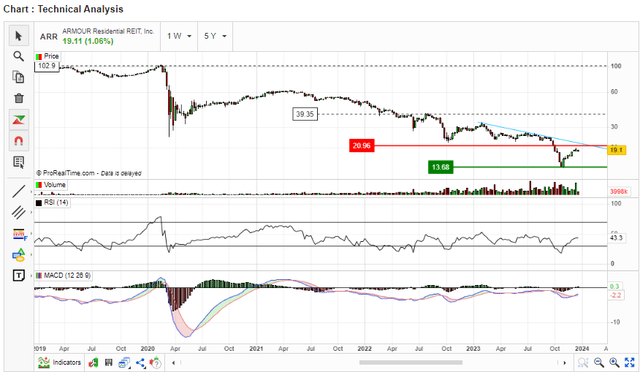
Task: Open the chart layout windows icon
Action: point(124,362)
